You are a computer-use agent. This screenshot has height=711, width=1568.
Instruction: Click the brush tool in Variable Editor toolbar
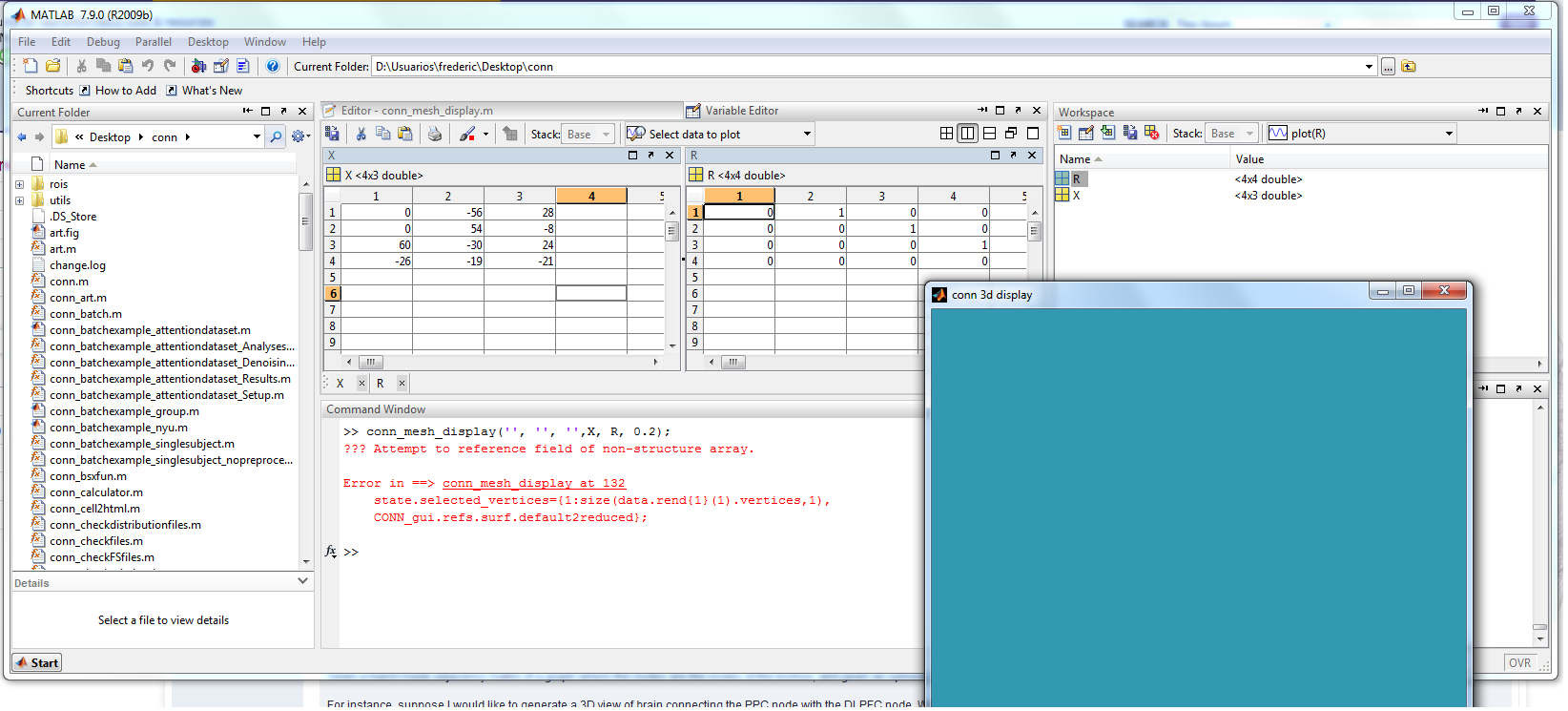467,135
